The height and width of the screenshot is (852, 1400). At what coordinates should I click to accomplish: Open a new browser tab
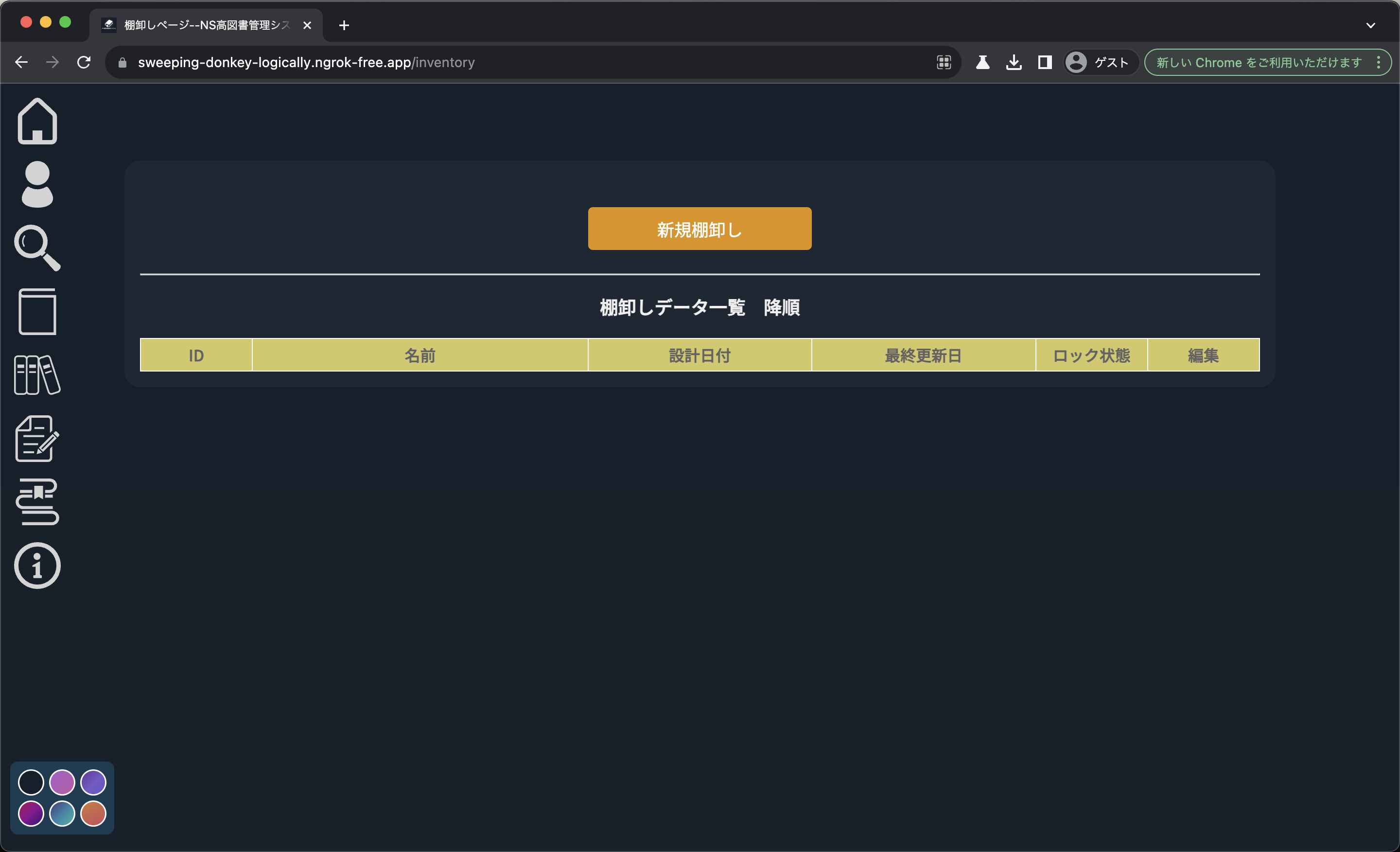click(344, 26)
